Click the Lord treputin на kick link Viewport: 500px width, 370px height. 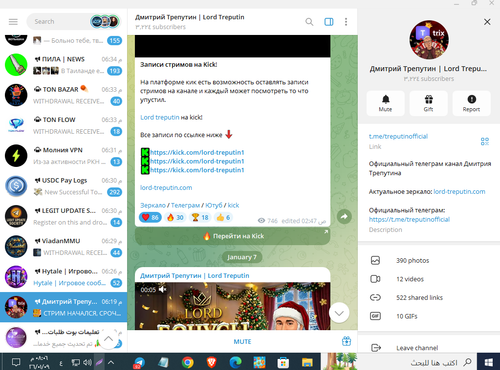tap(160, 117)
